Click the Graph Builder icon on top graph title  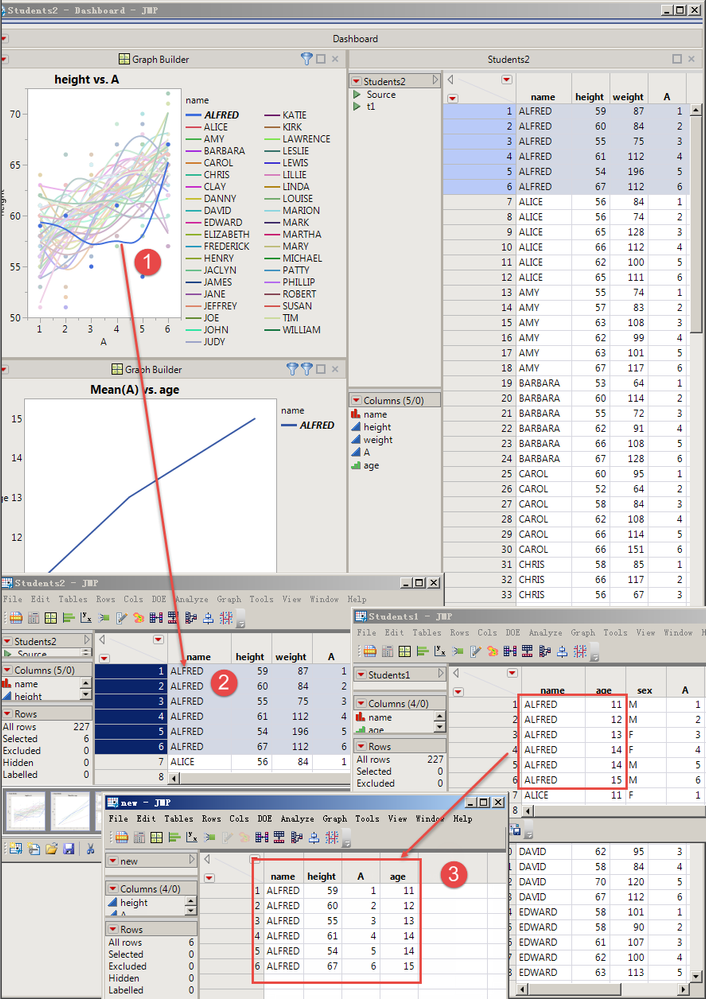point(125,59)
